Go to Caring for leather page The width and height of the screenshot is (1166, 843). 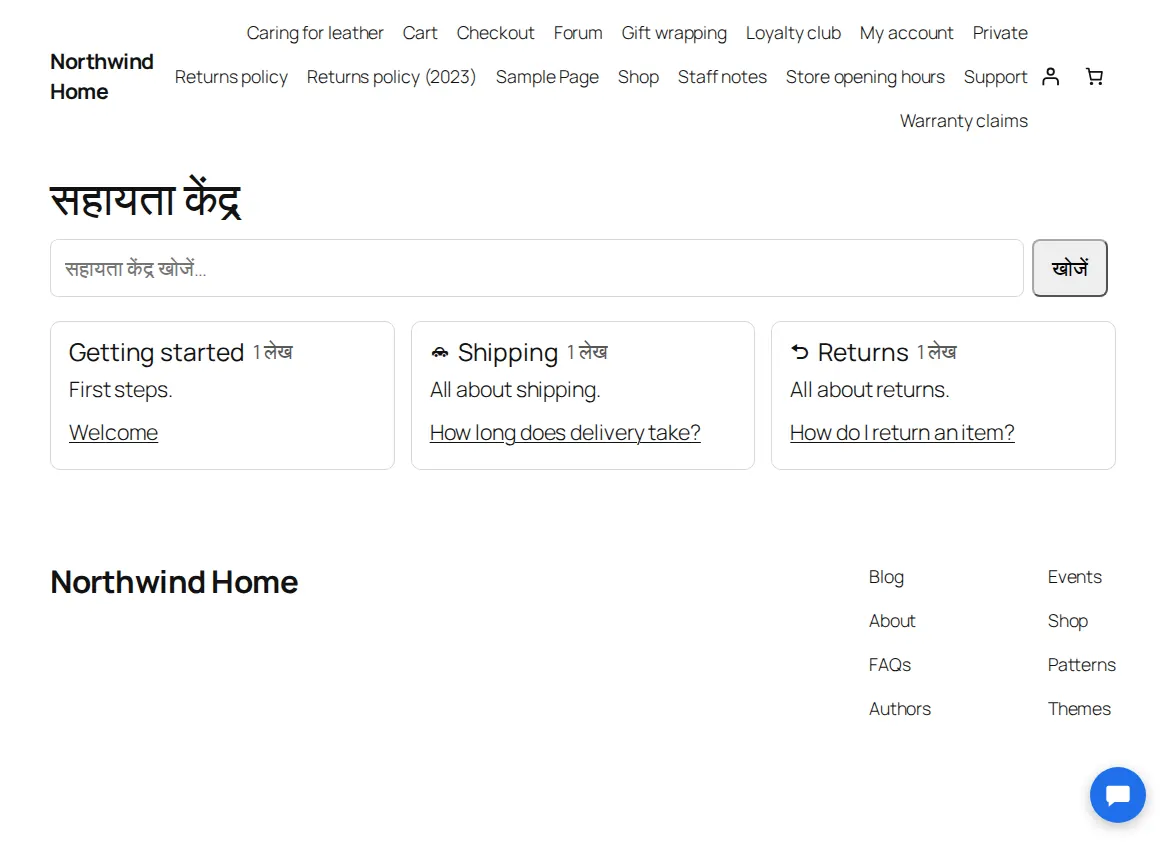pos(315,33)
